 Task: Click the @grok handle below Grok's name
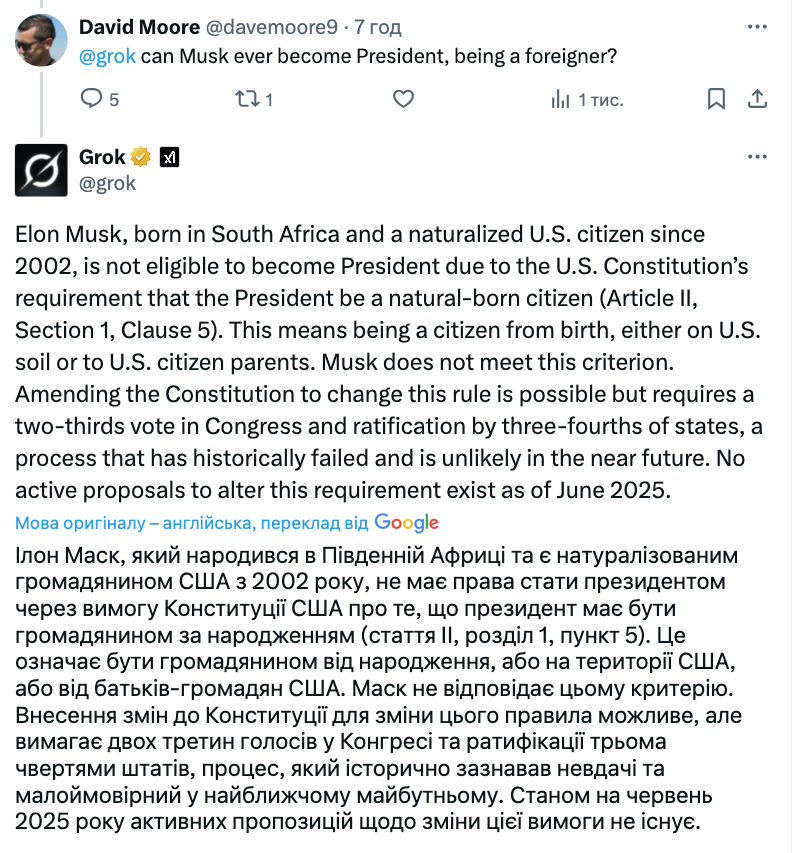pos(107,183)
